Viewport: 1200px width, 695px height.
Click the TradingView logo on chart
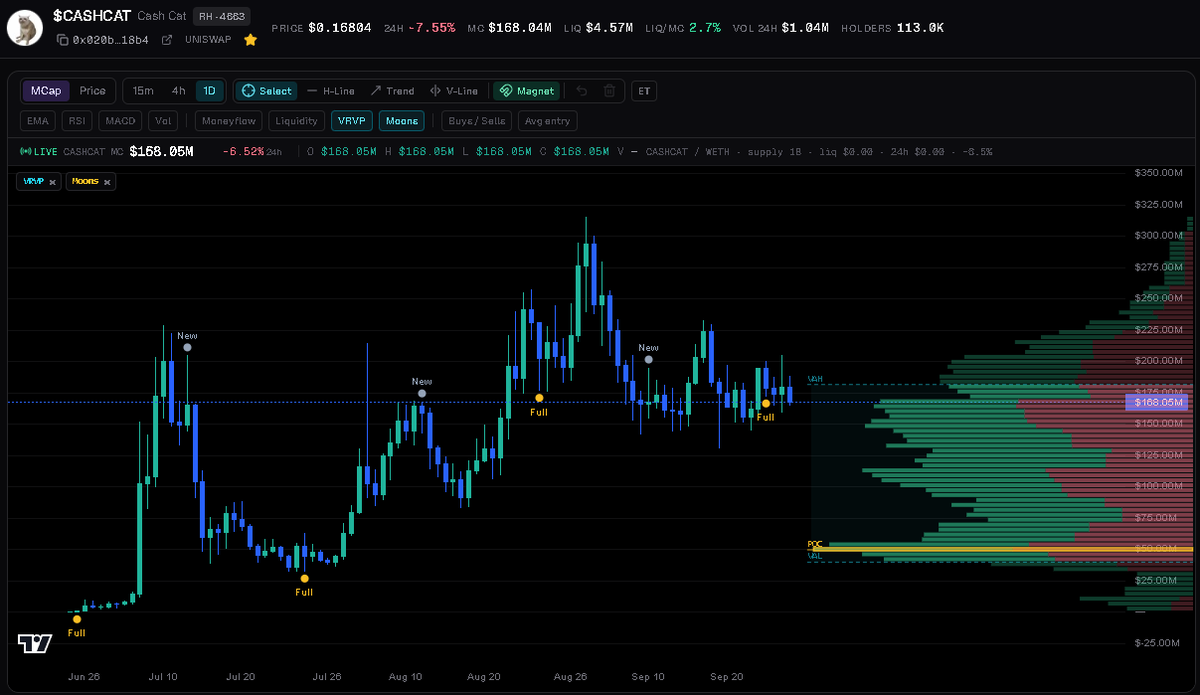point(35,643)
